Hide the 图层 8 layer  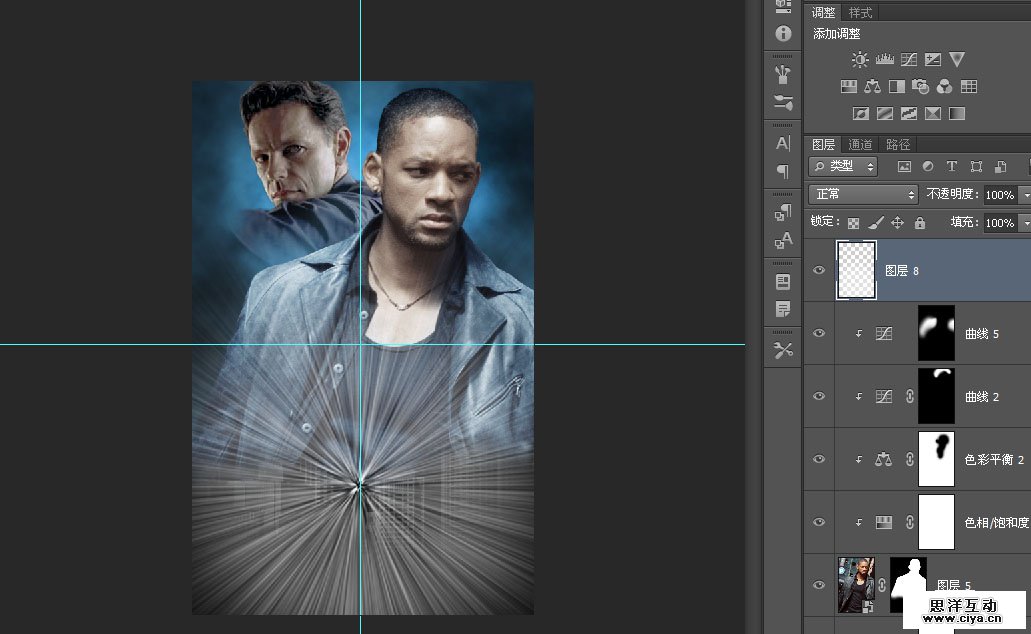pos(819,270)
